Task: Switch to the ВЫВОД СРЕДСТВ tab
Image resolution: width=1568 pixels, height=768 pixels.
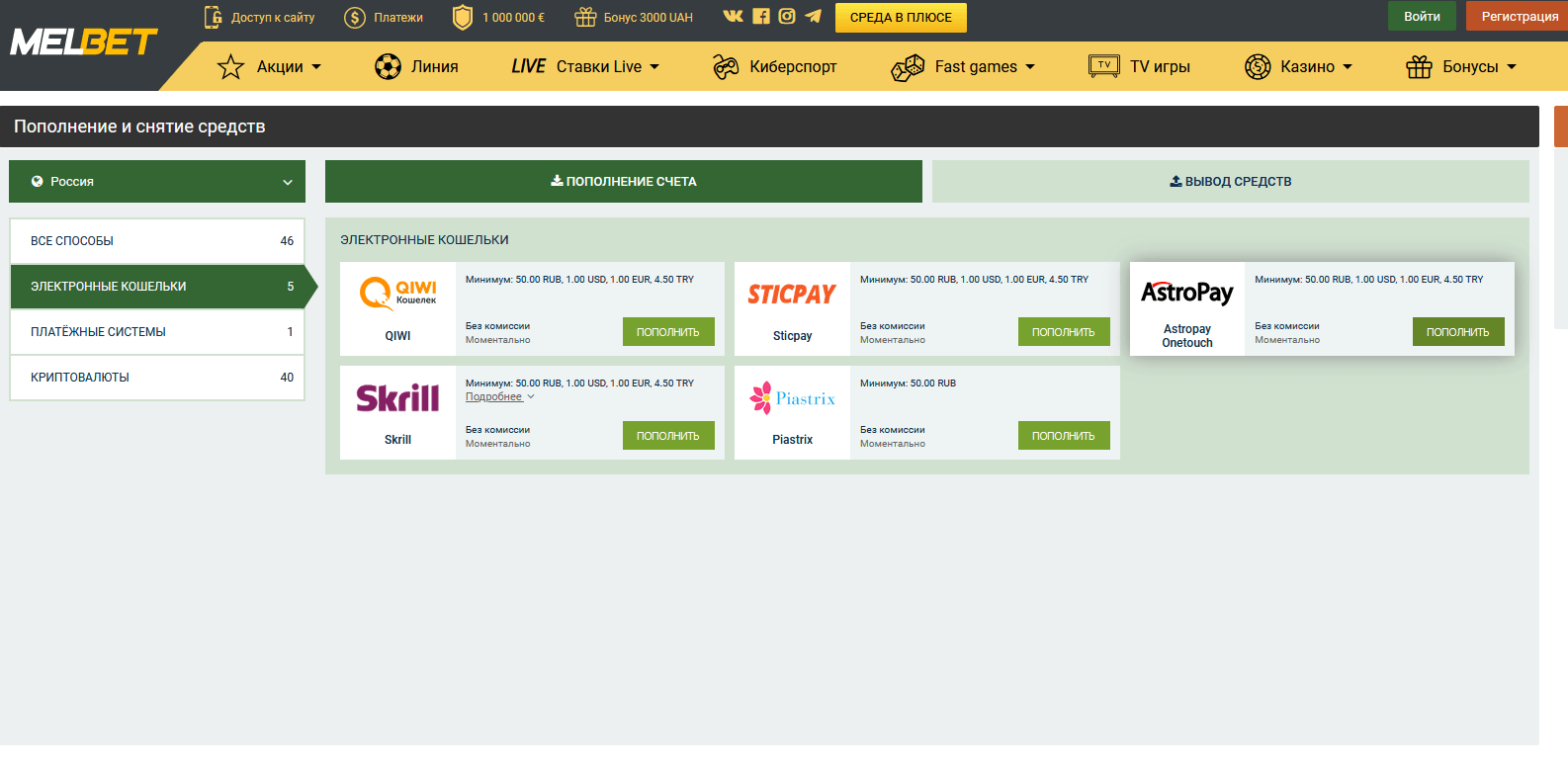Action: point(1231,182)
